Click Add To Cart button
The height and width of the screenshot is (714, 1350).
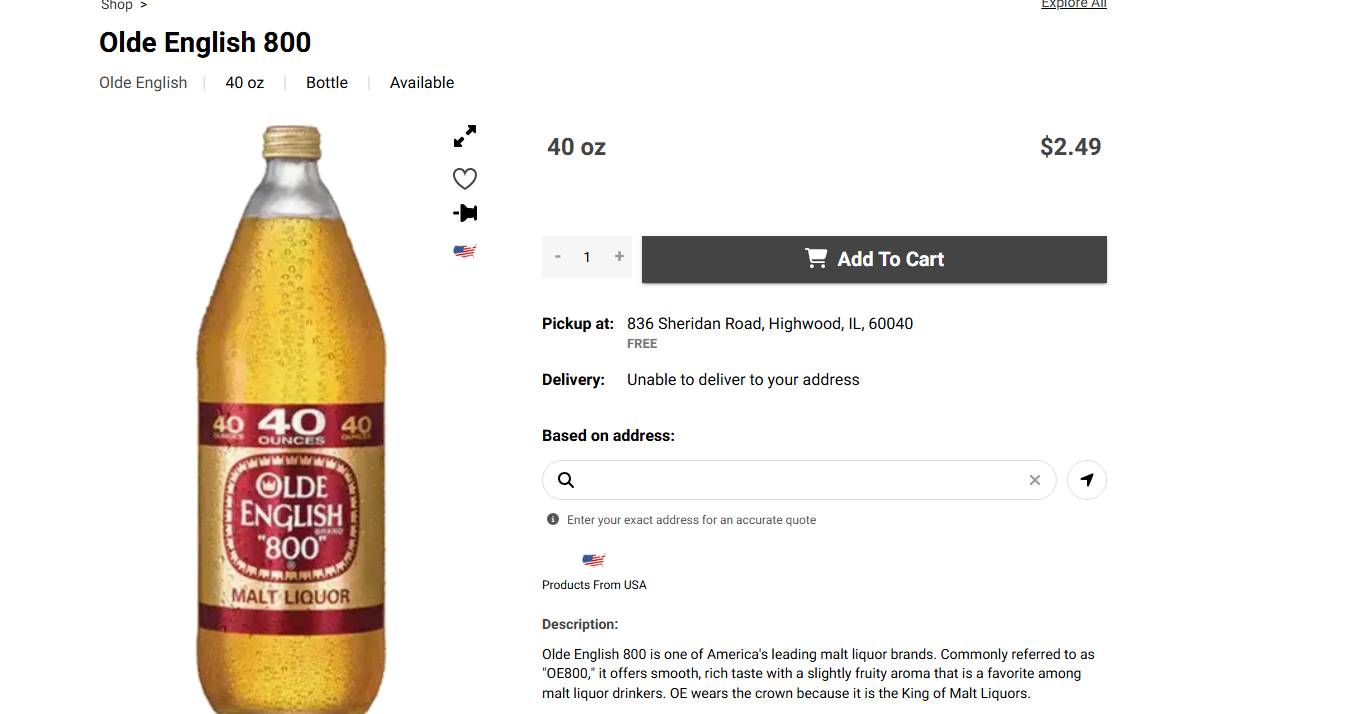pyautogui.click(x=874, y=259)
